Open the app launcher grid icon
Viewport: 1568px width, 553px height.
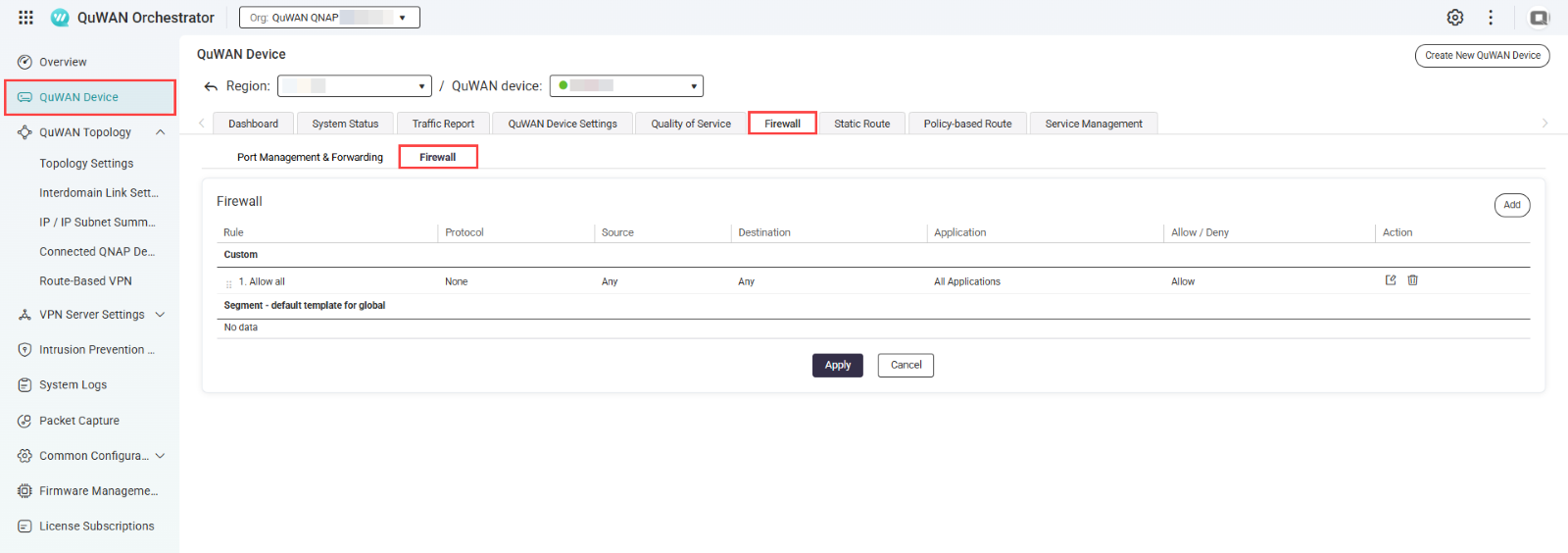(x=26, y=18)
